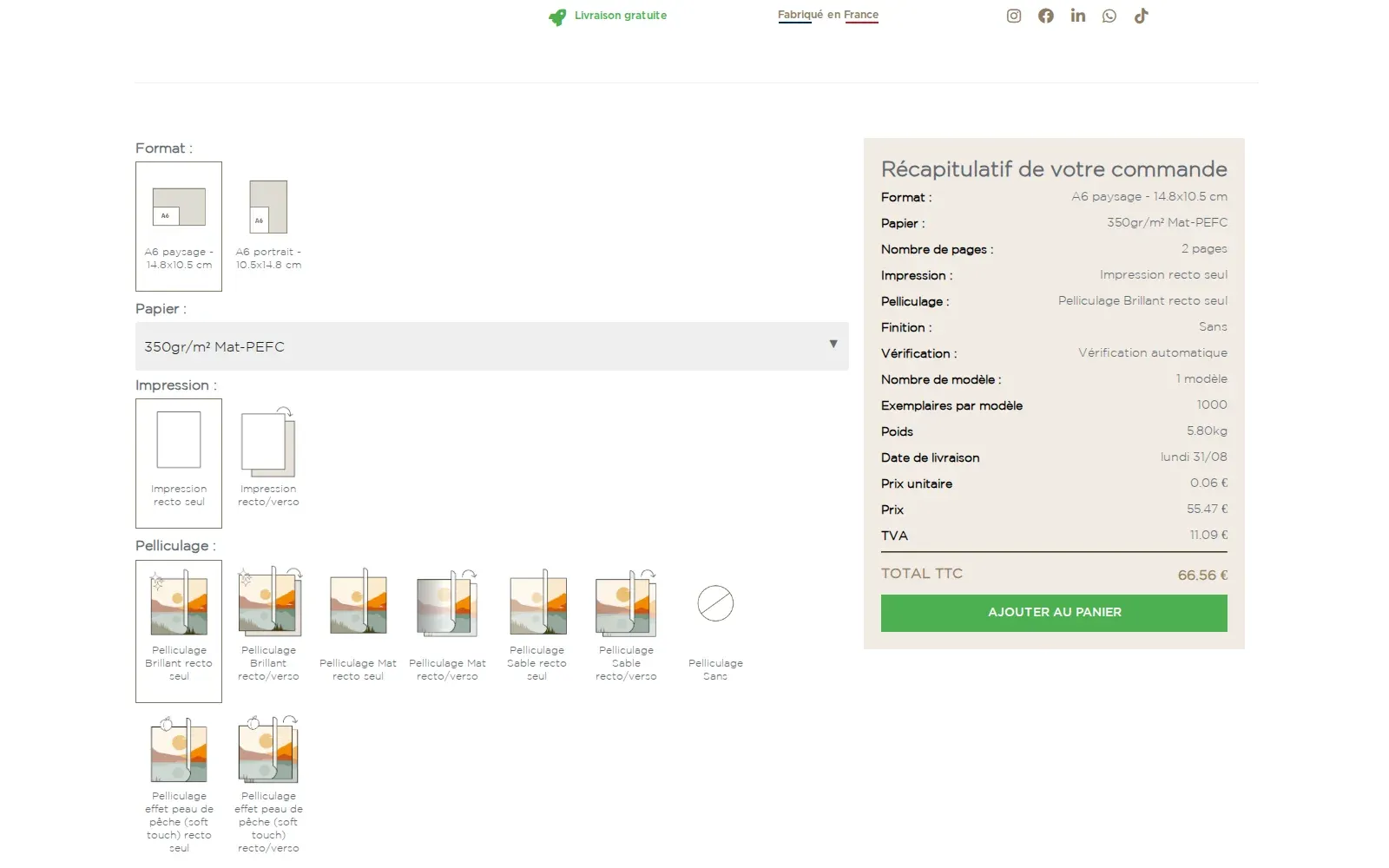Open the LinkedIn social icon

[x=1077, y=16]
